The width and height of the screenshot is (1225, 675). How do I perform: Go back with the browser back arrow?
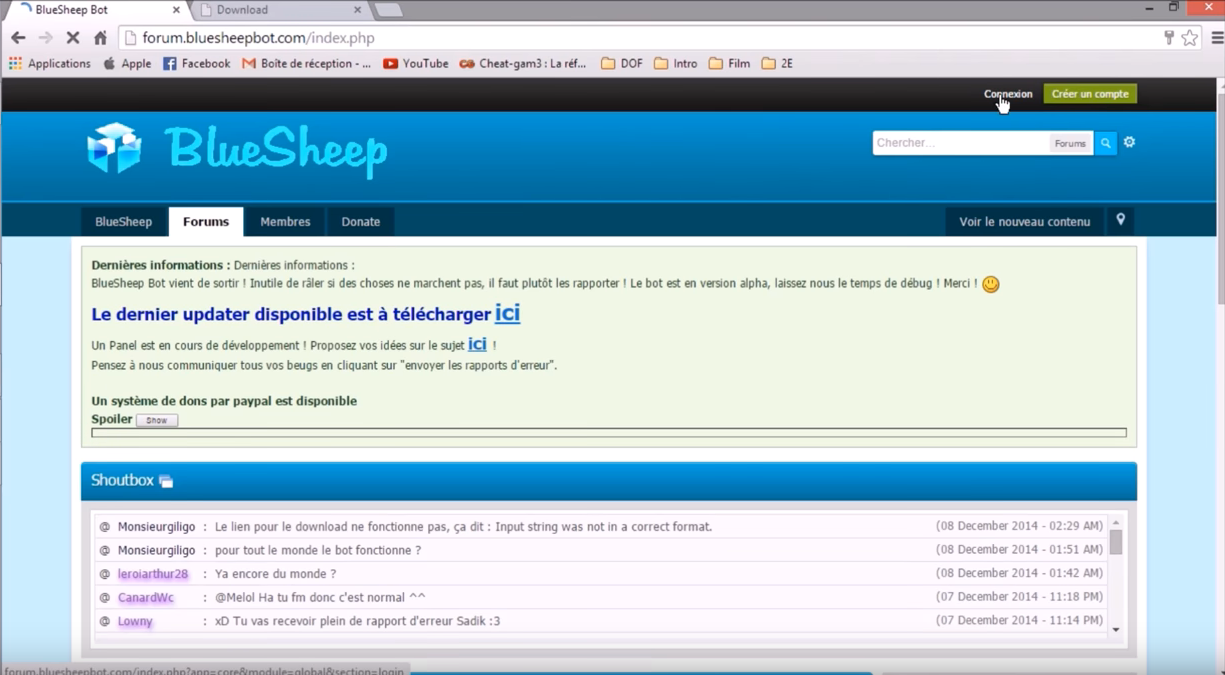[18, 38]
